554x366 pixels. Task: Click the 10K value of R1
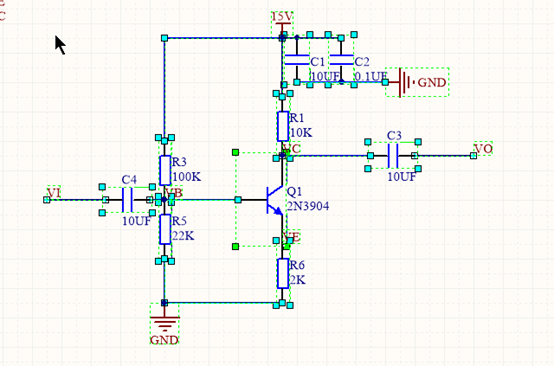click(x=301, y=133)
